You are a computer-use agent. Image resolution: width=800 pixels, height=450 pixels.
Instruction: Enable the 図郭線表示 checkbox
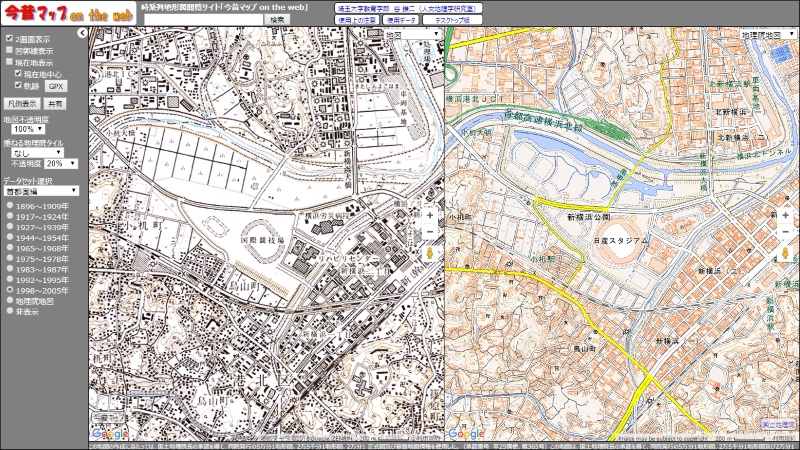click(x=10, y=50)
